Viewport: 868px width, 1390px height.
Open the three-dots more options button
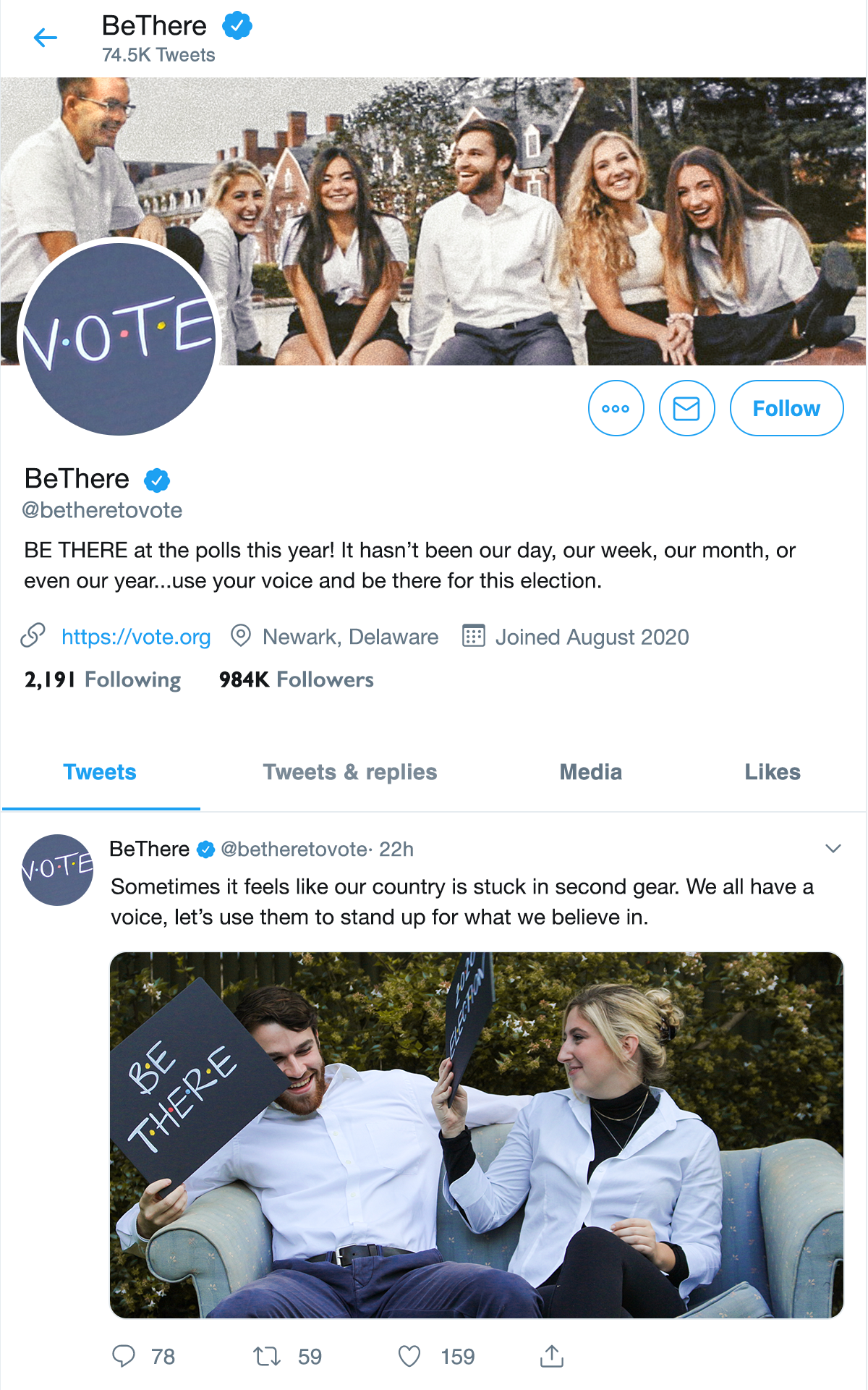point(616,408)
